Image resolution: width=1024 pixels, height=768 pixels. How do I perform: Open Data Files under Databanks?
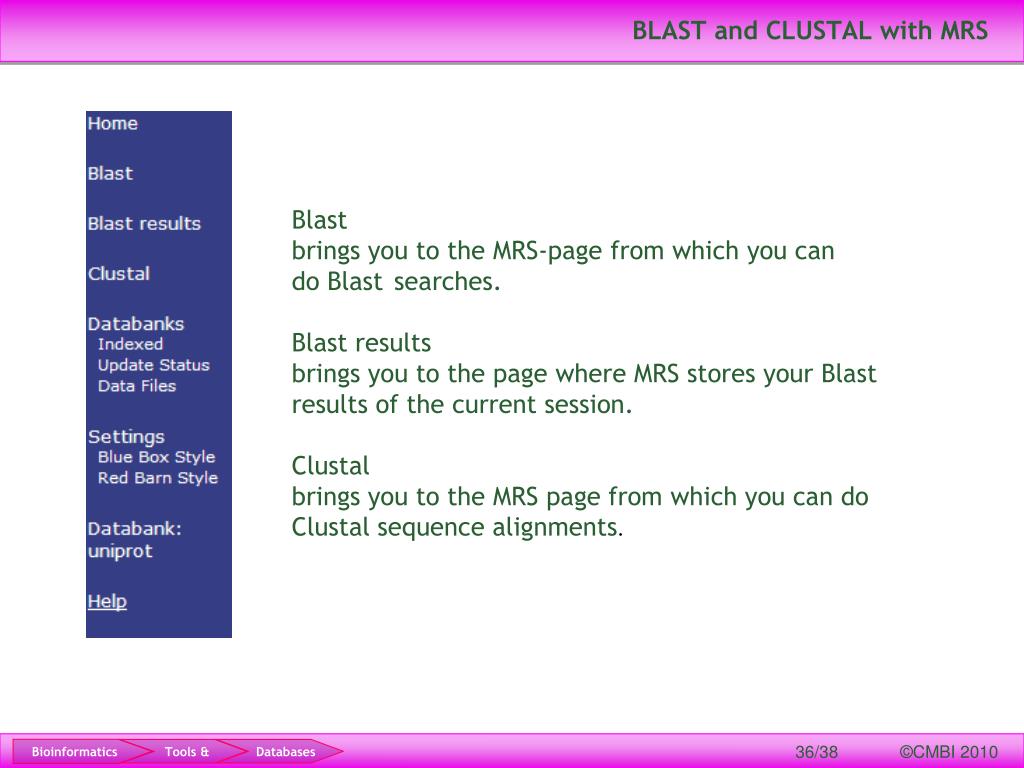137,386
